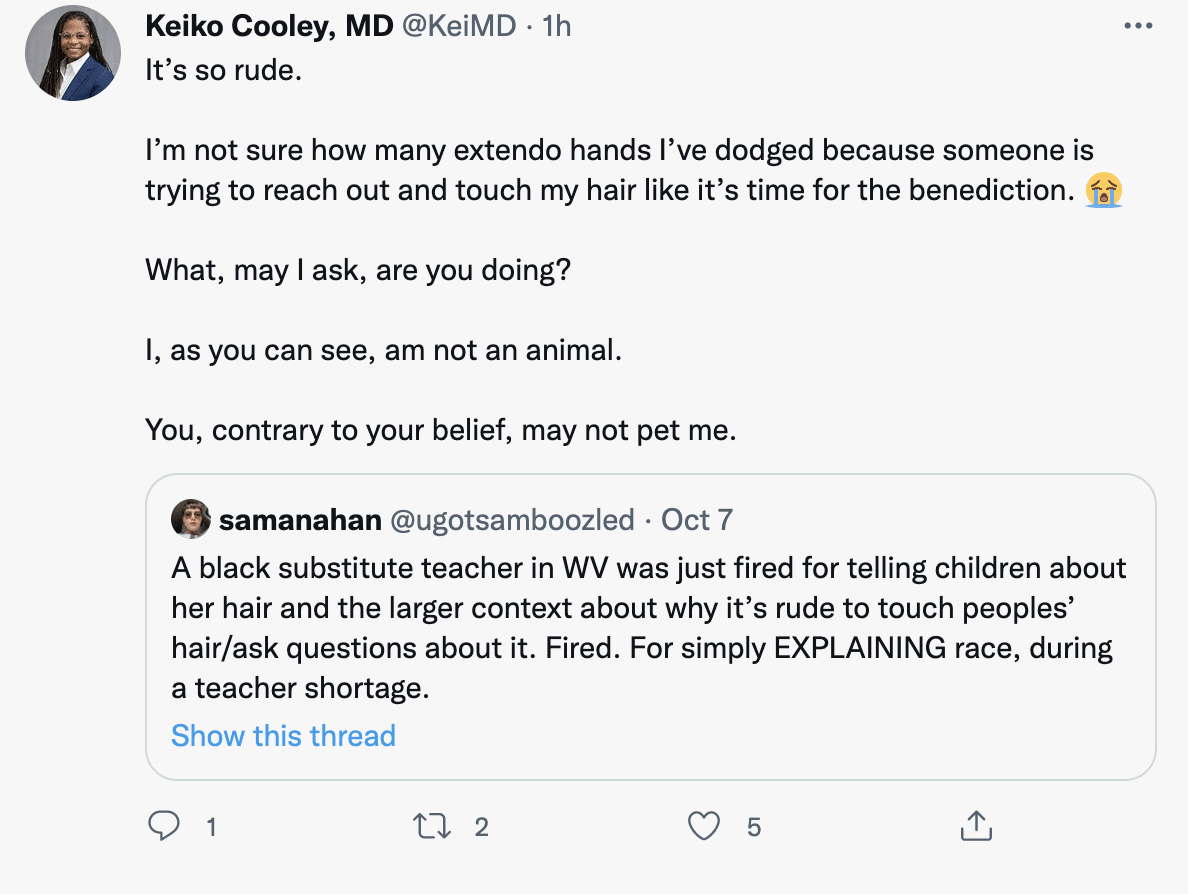This screenshot has width=1188, height=894.
Task: Click the like count number 5
Action: point(754,827)
